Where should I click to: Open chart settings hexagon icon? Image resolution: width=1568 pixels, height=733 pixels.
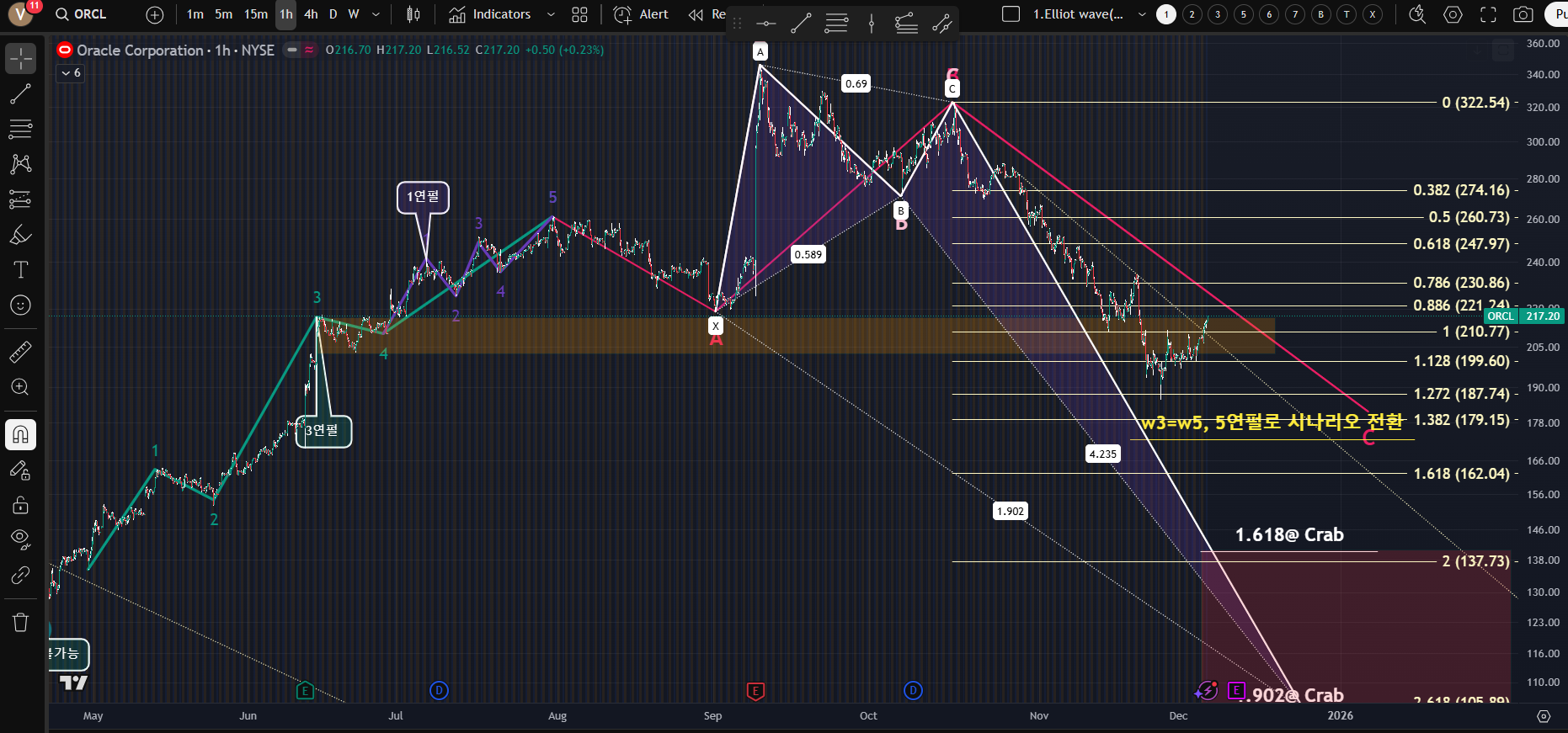tap(1453, 14)
